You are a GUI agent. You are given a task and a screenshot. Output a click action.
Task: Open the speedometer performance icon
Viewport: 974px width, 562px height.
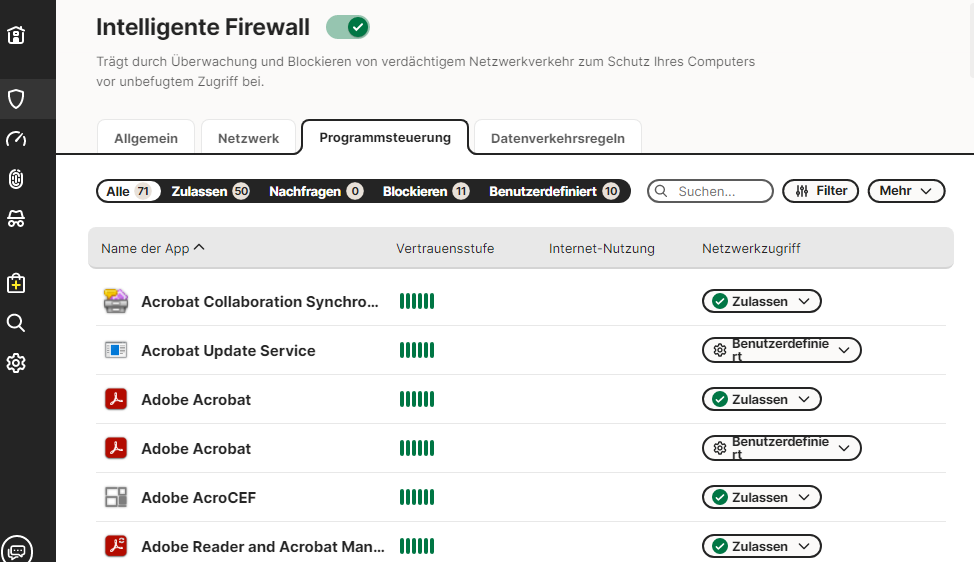16,139
